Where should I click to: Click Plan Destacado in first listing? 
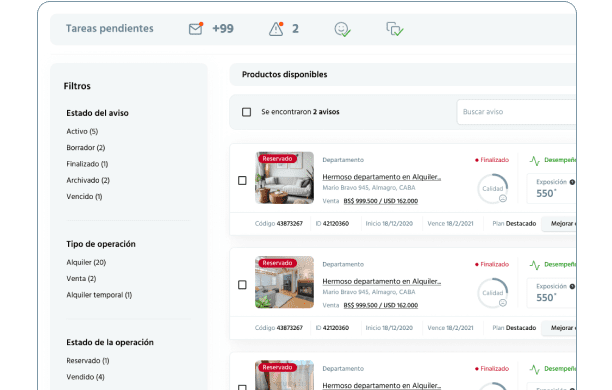pos(514,224)
